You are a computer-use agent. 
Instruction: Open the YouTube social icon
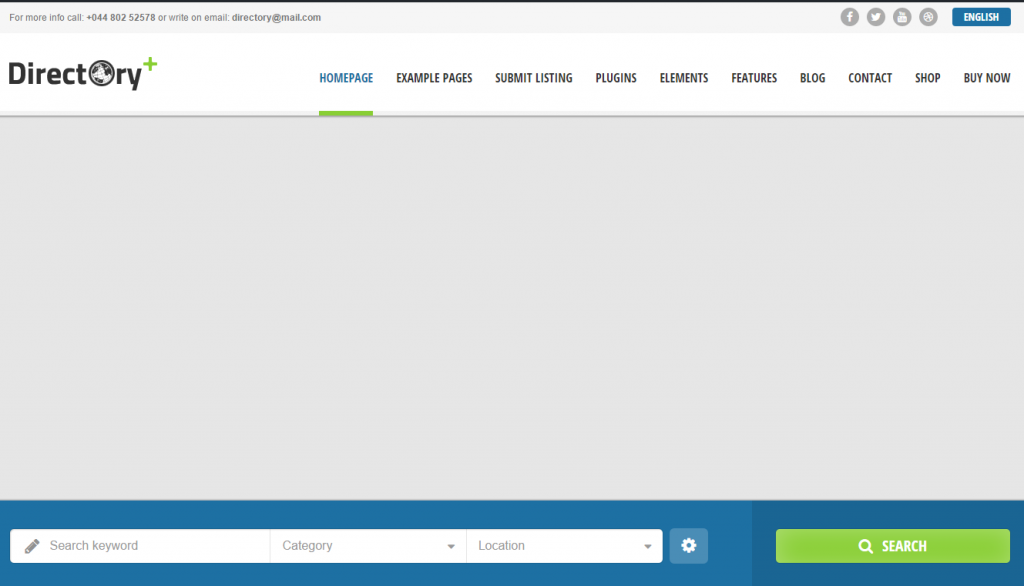click(902, 17)
